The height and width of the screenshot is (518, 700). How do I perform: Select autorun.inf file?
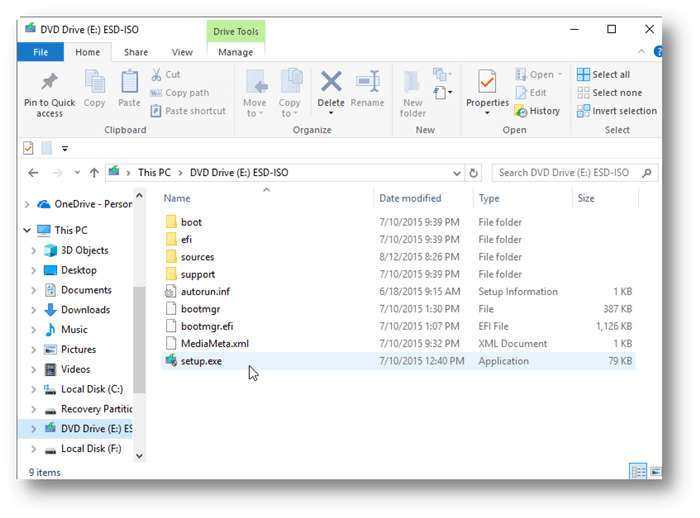click(x=398, y=292)
